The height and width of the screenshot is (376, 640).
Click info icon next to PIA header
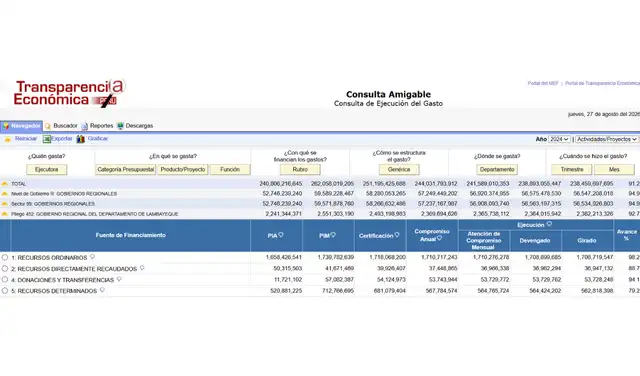point(281,235)
